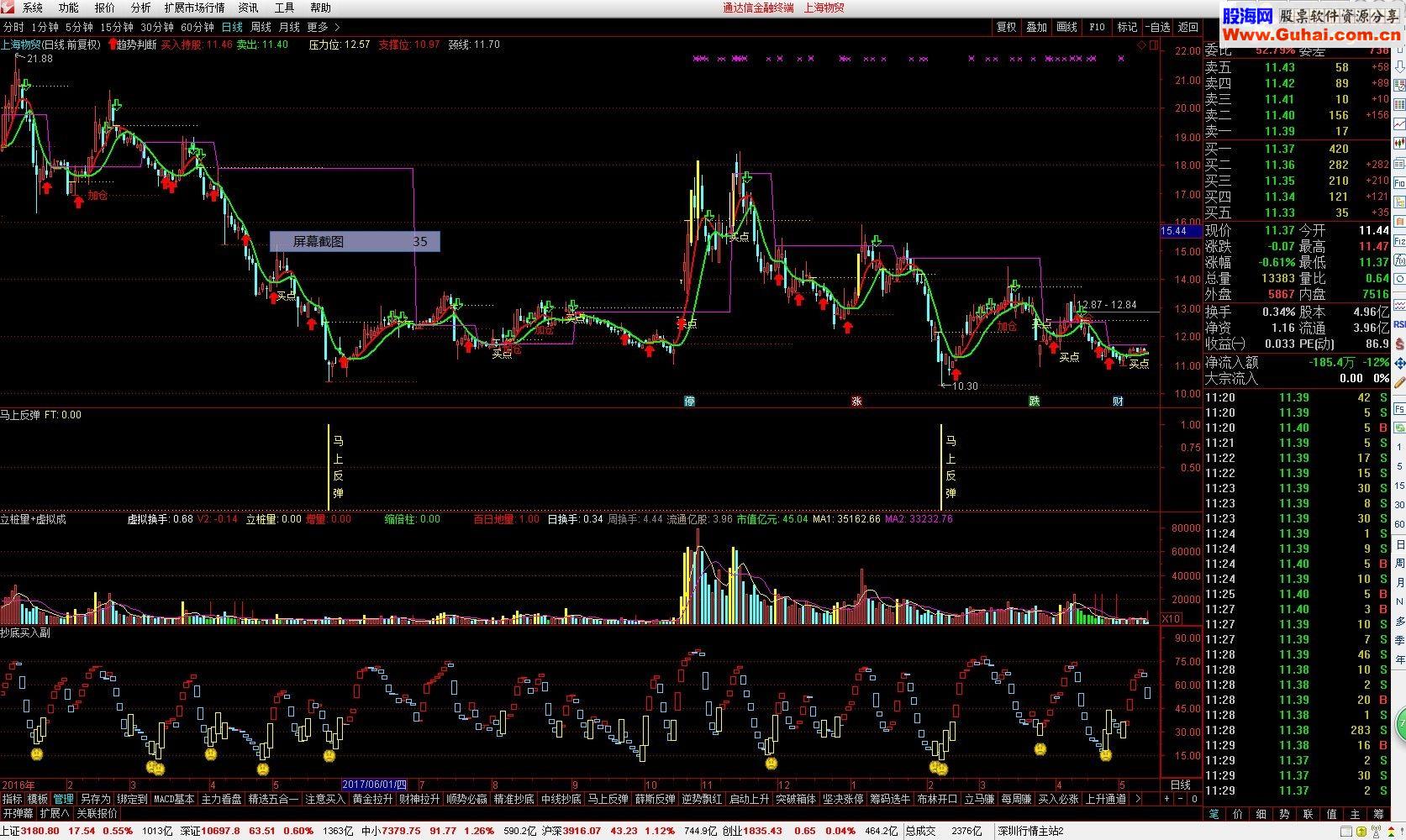1406x840 pixels.
Task: Click the 2017/06/01 date marker on timeline
Action: (x=374, y=785)
